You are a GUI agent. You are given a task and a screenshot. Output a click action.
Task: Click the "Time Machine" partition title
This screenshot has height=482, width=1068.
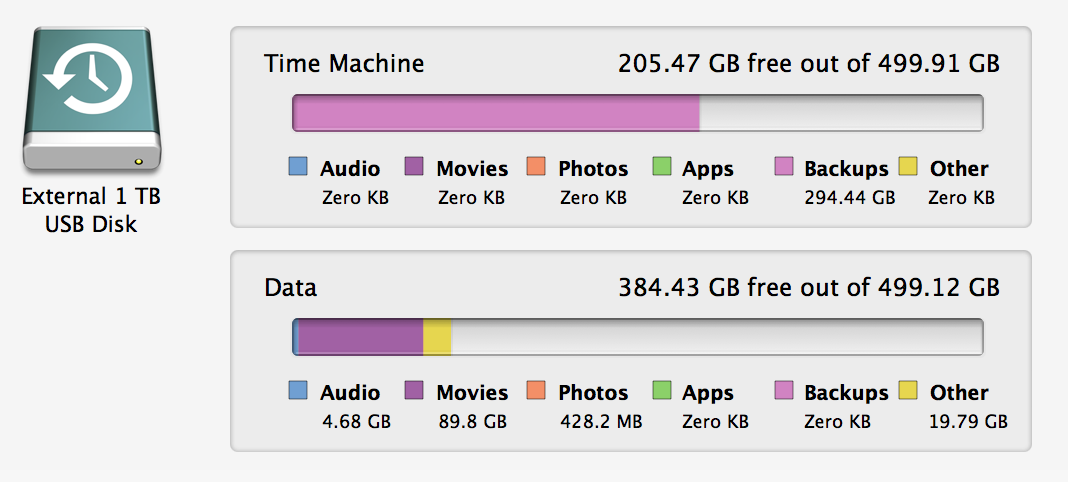[344, 64]
